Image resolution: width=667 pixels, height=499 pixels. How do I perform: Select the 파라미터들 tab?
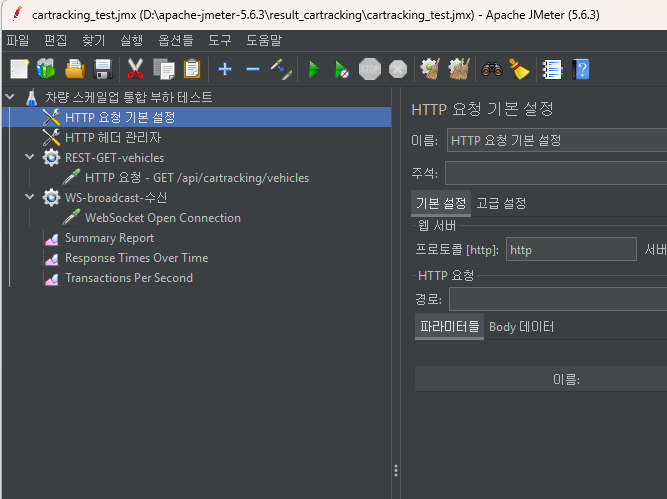pos(449,327)
